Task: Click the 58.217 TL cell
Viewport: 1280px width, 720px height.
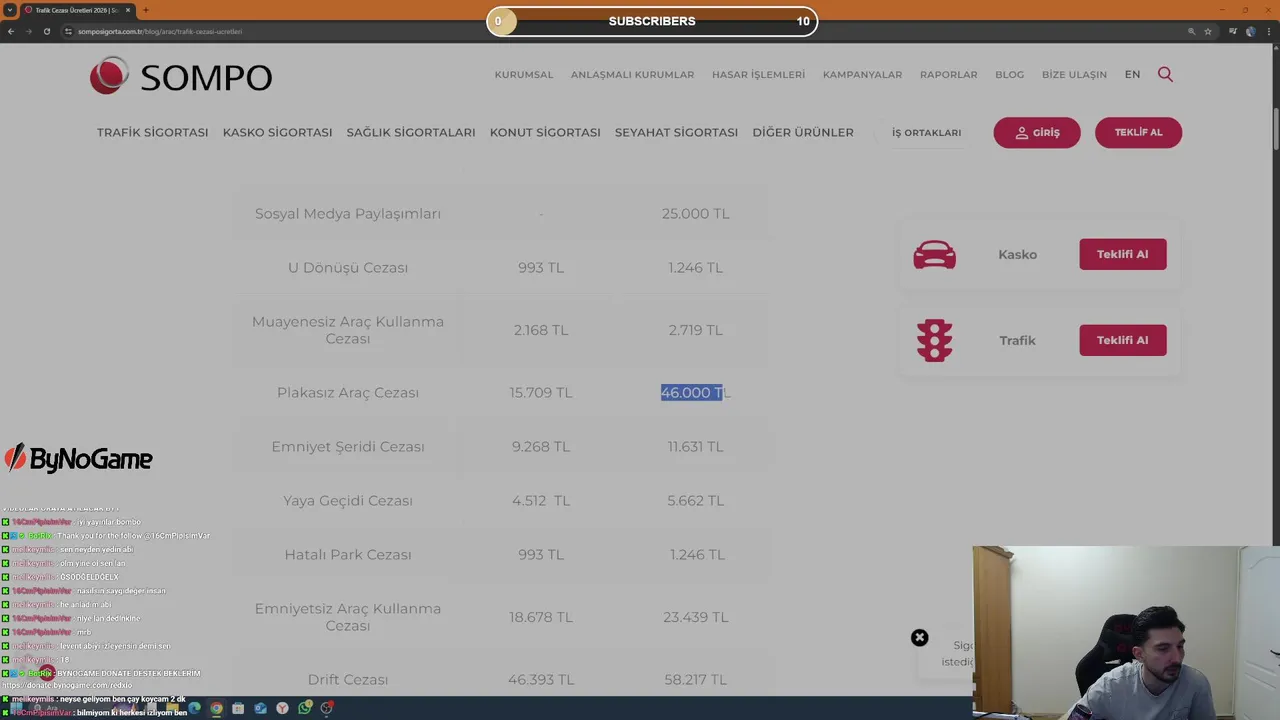Action: [695, 680]
